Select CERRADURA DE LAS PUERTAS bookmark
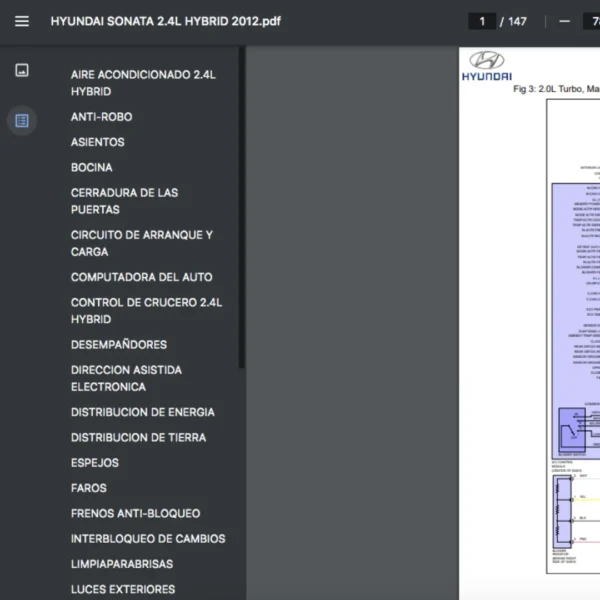The width and height of the screenshot is (600, 600). 124,201
